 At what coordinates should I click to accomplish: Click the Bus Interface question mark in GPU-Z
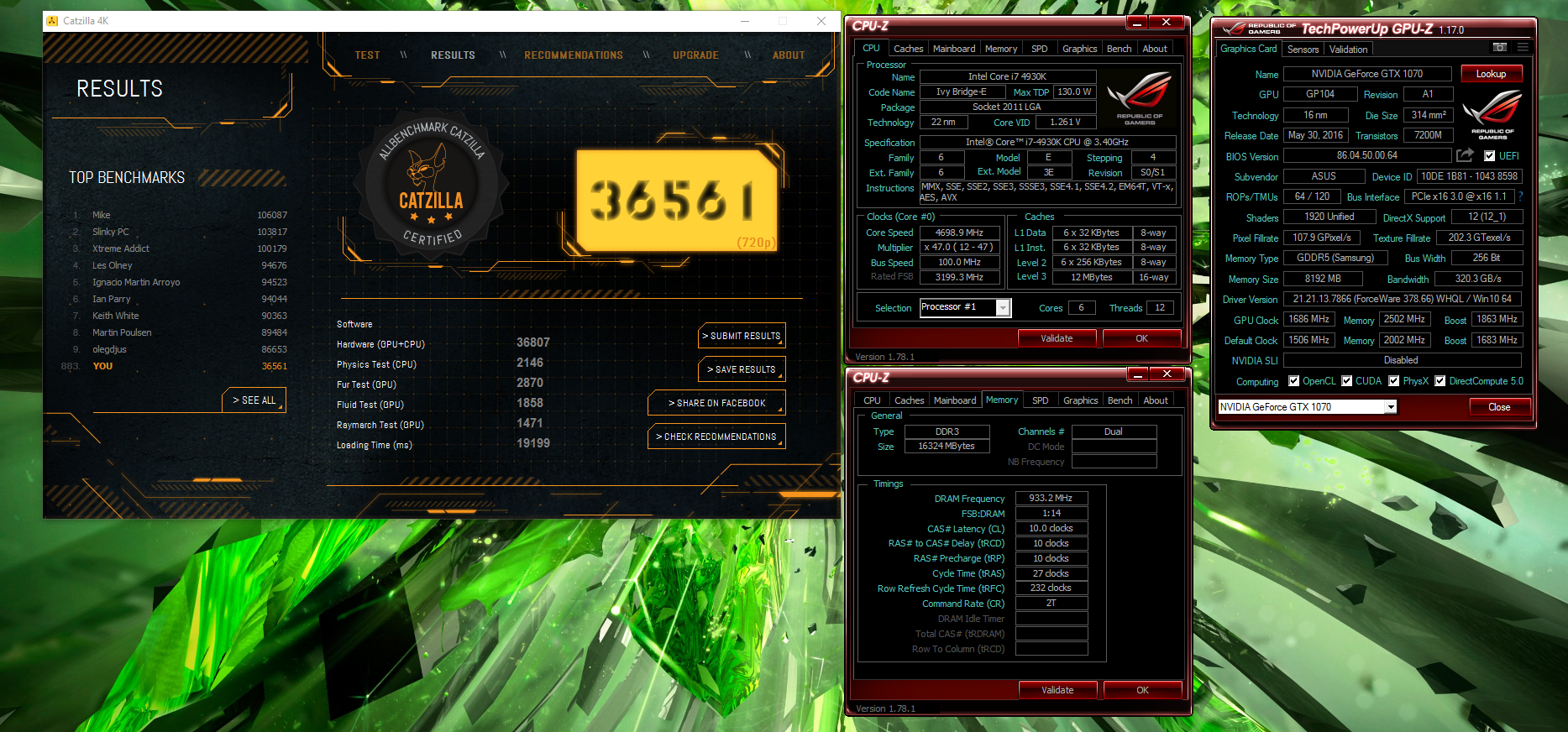coord(1520,196)
